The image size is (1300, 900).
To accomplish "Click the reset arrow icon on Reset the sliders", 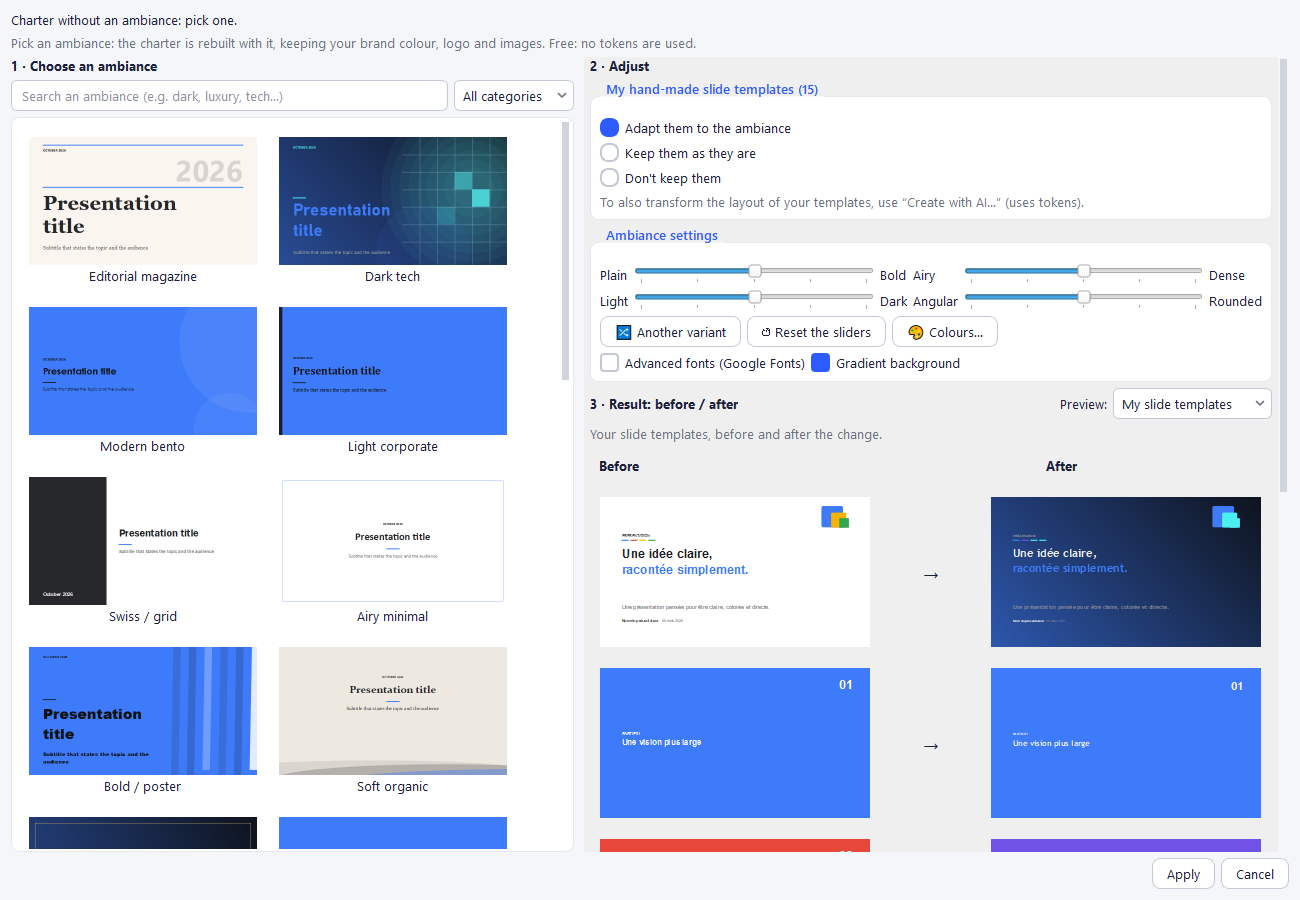I will [766, 332].
